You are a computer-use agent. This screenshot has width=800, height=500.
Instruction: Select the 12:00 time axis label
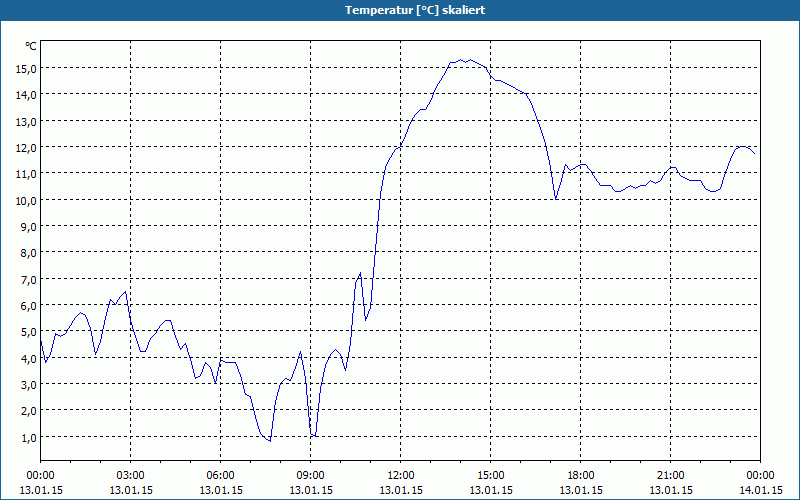click(x=401, y=476)
